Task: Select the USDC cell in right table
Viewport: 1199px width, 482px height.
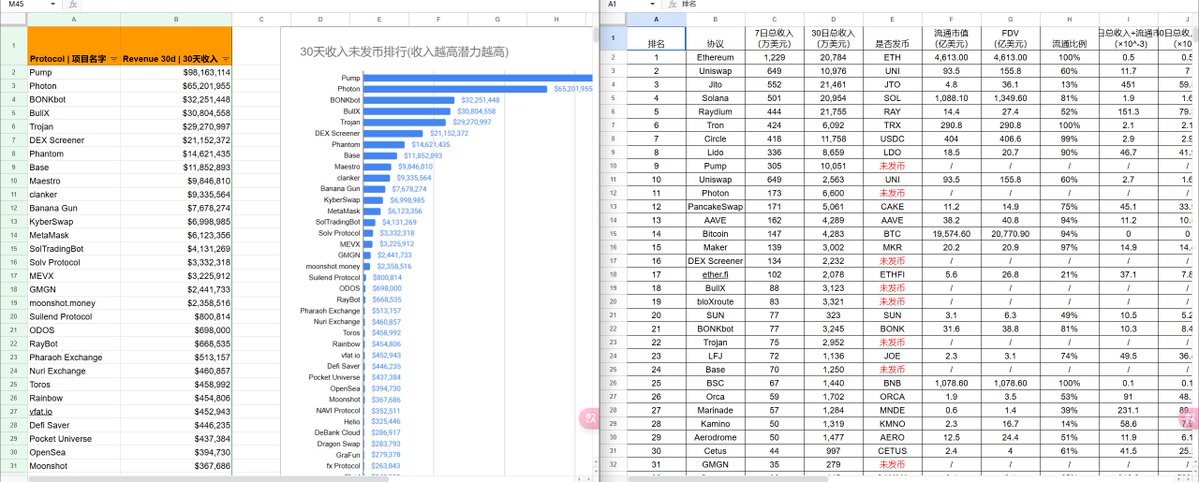Action: click(892, 139)
